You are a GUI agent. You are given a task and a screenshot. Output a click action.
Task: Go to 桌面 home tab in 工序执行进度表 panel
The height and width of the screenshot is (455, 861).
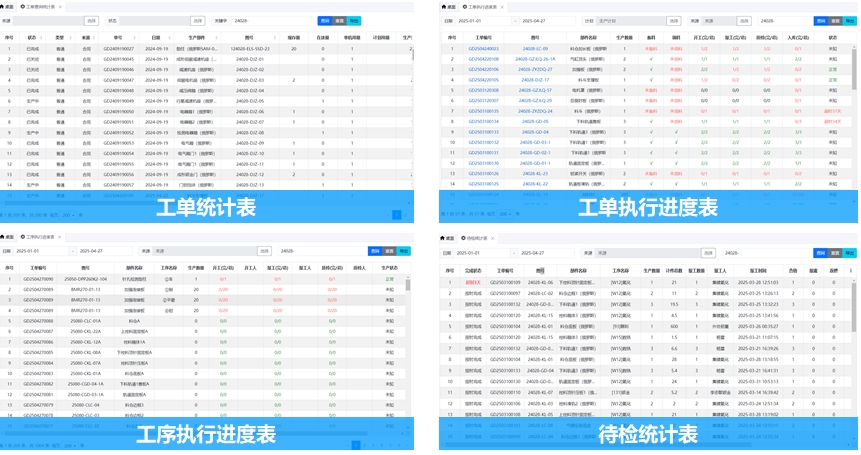[x=7, y=237]
